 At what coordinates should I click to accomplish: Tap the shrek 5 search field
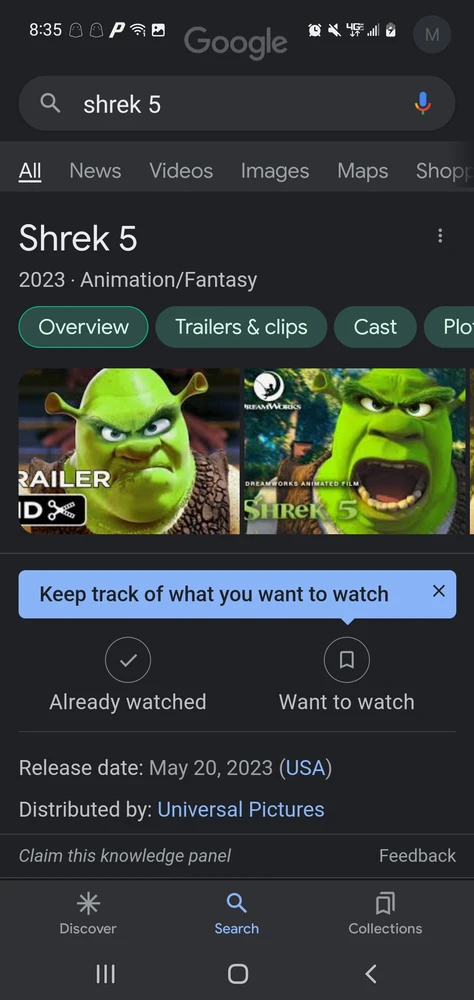point(237,103)
